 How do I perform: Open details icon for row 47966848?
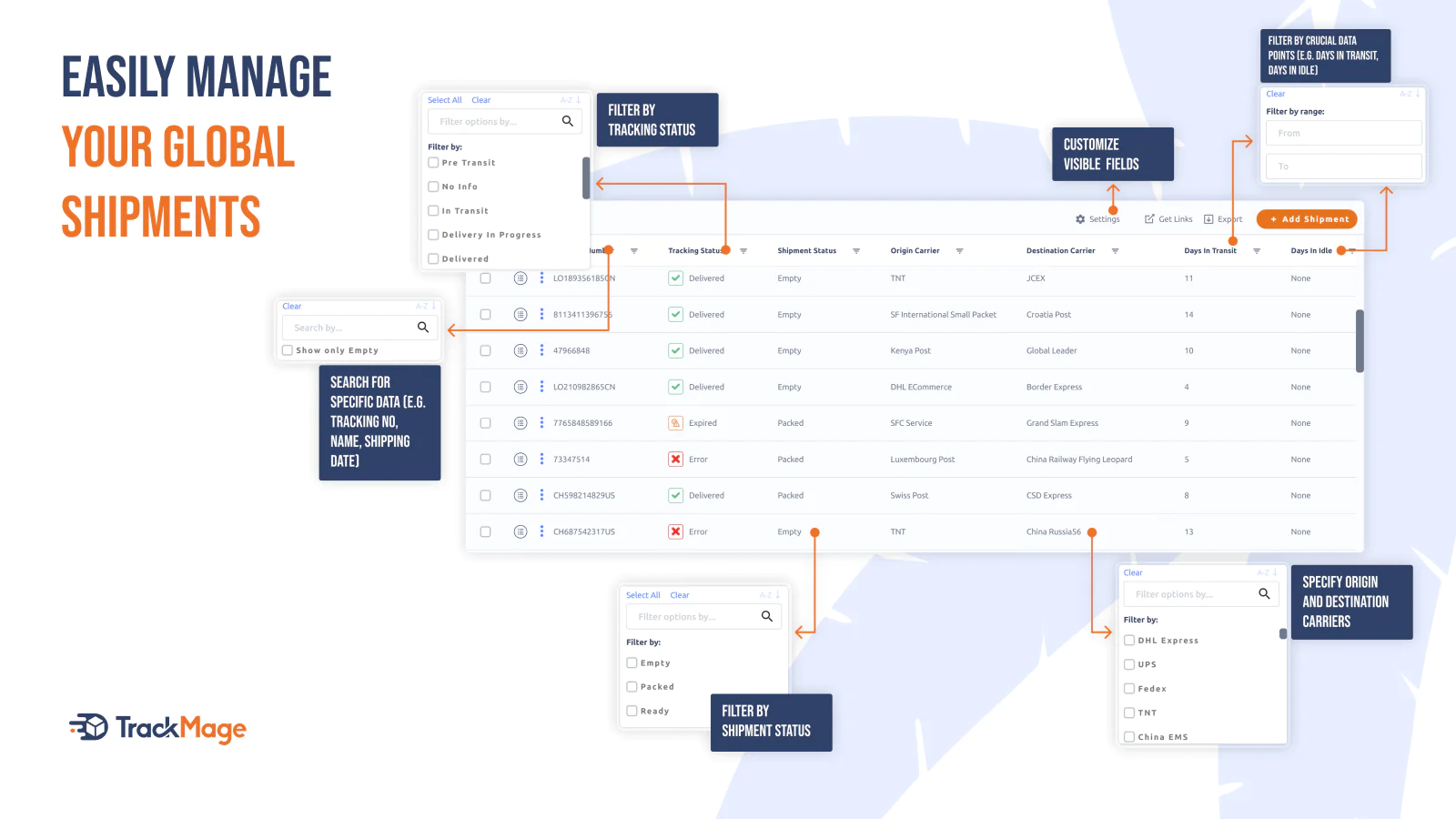point(521,350)
